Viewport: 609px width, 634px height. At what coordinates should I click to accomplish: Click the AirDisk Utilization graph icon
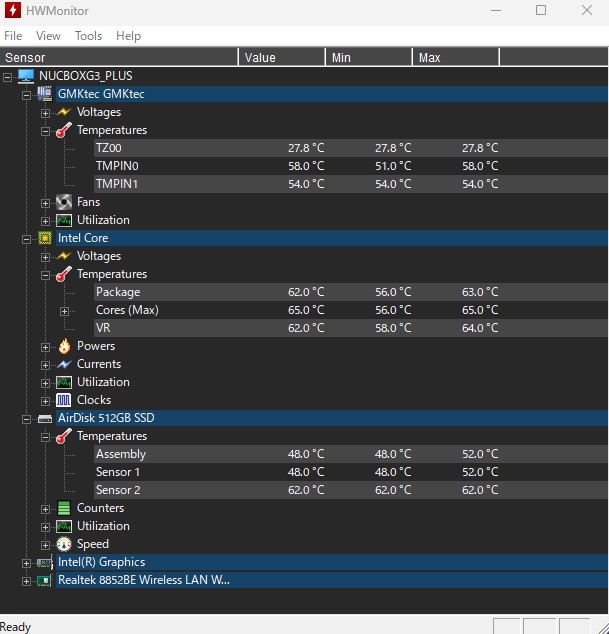64,526
